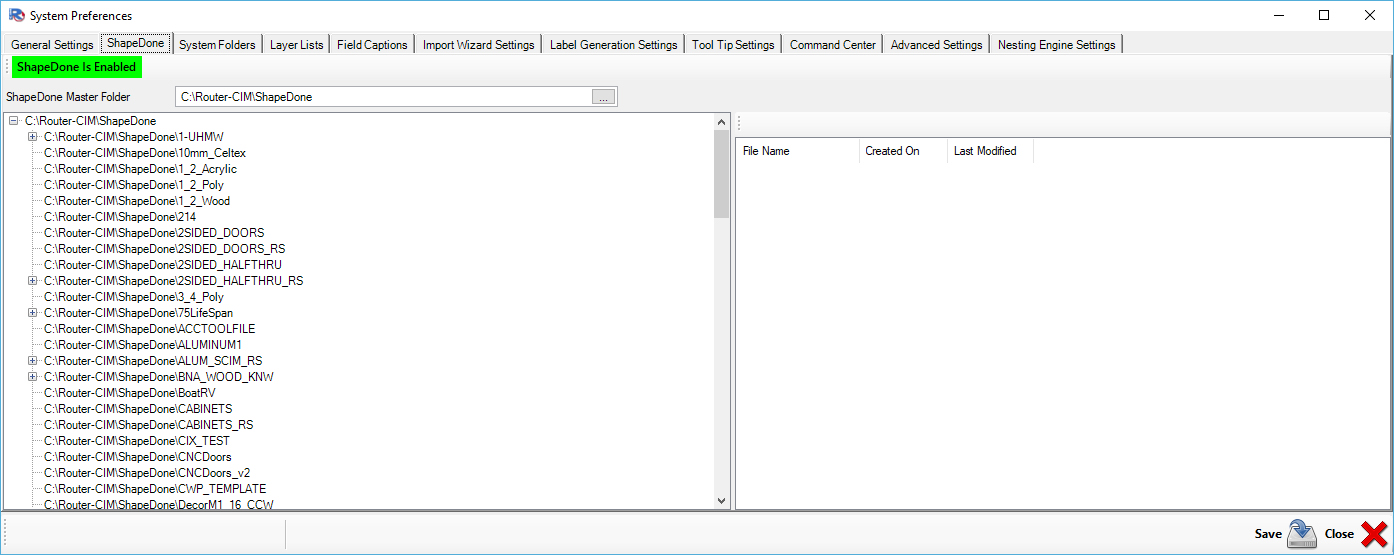Expand the 2SIDED_HALFTHRU_RS folder node
1394x555 pixels.
33,281
